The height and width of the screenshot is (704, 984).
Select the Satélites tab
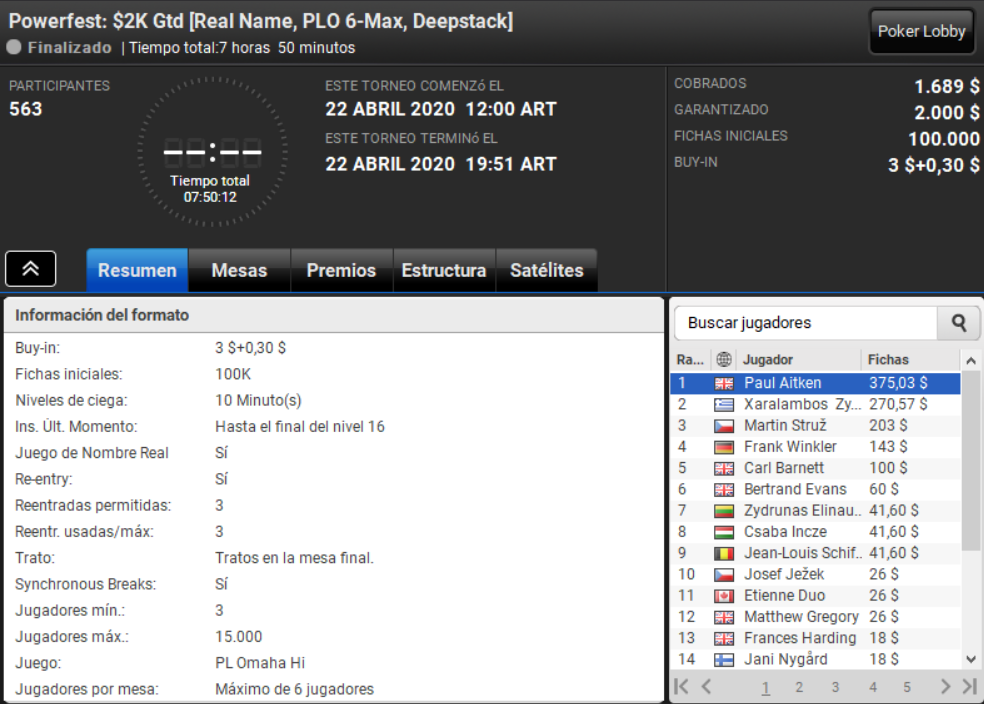point(547,270)
